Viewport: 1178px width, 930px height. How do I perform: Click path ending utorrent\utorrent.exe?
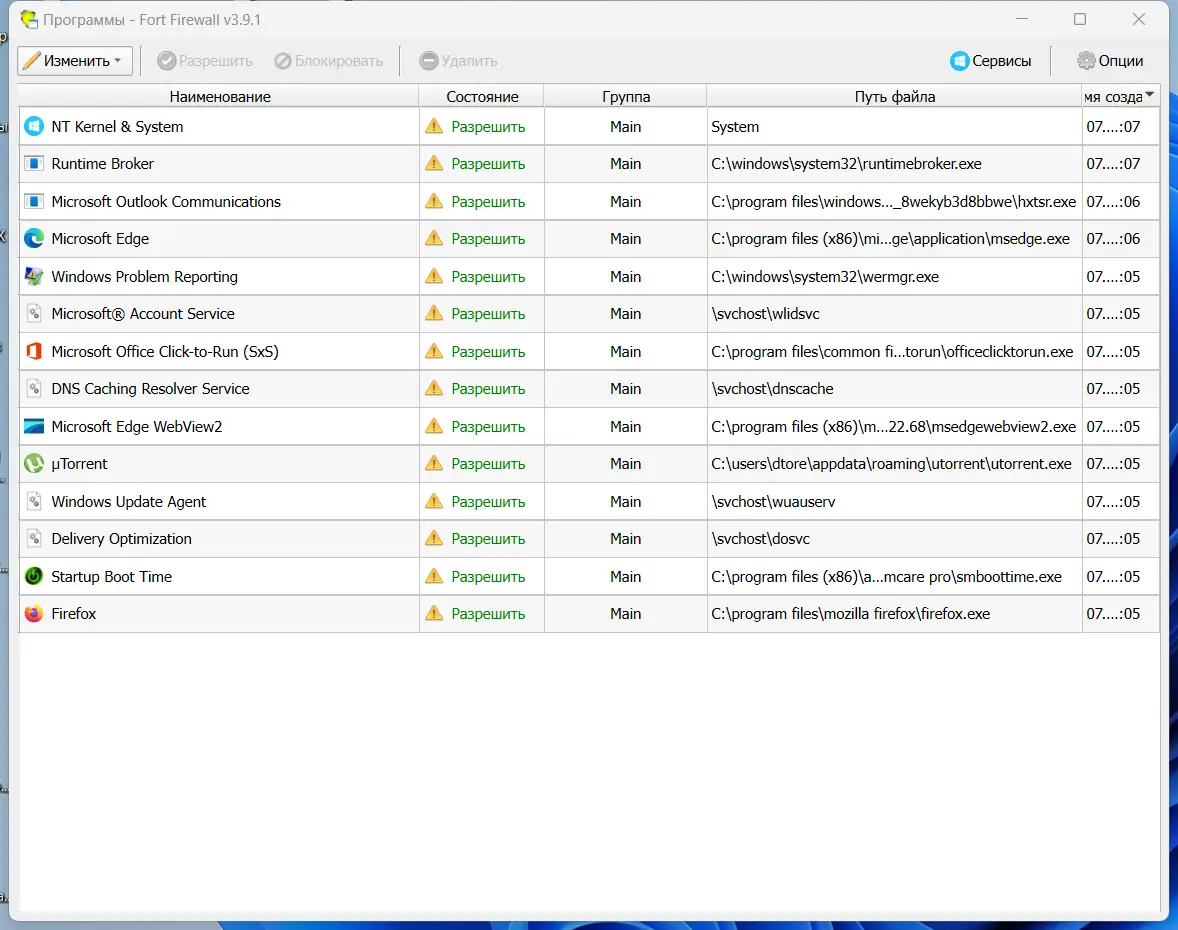point(891,463)
